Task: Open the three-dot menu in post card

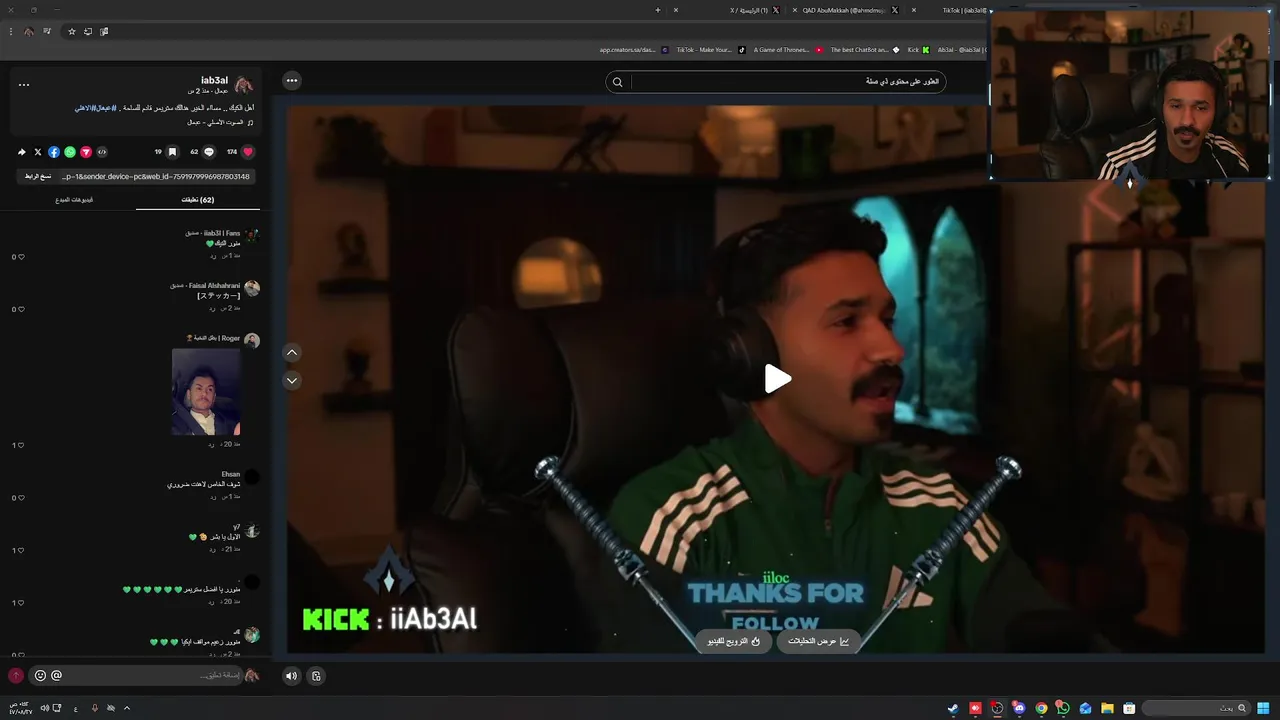Action: 24,85
